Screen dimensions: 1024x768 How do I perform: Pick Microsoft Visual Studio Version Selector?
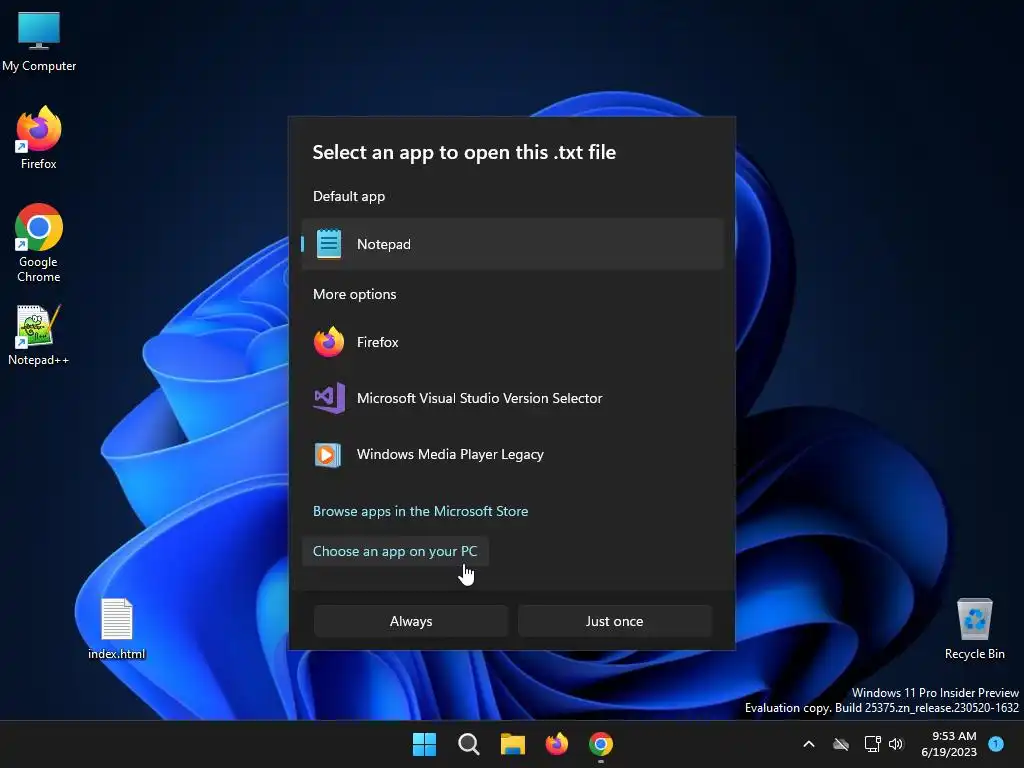click(513, 398)
